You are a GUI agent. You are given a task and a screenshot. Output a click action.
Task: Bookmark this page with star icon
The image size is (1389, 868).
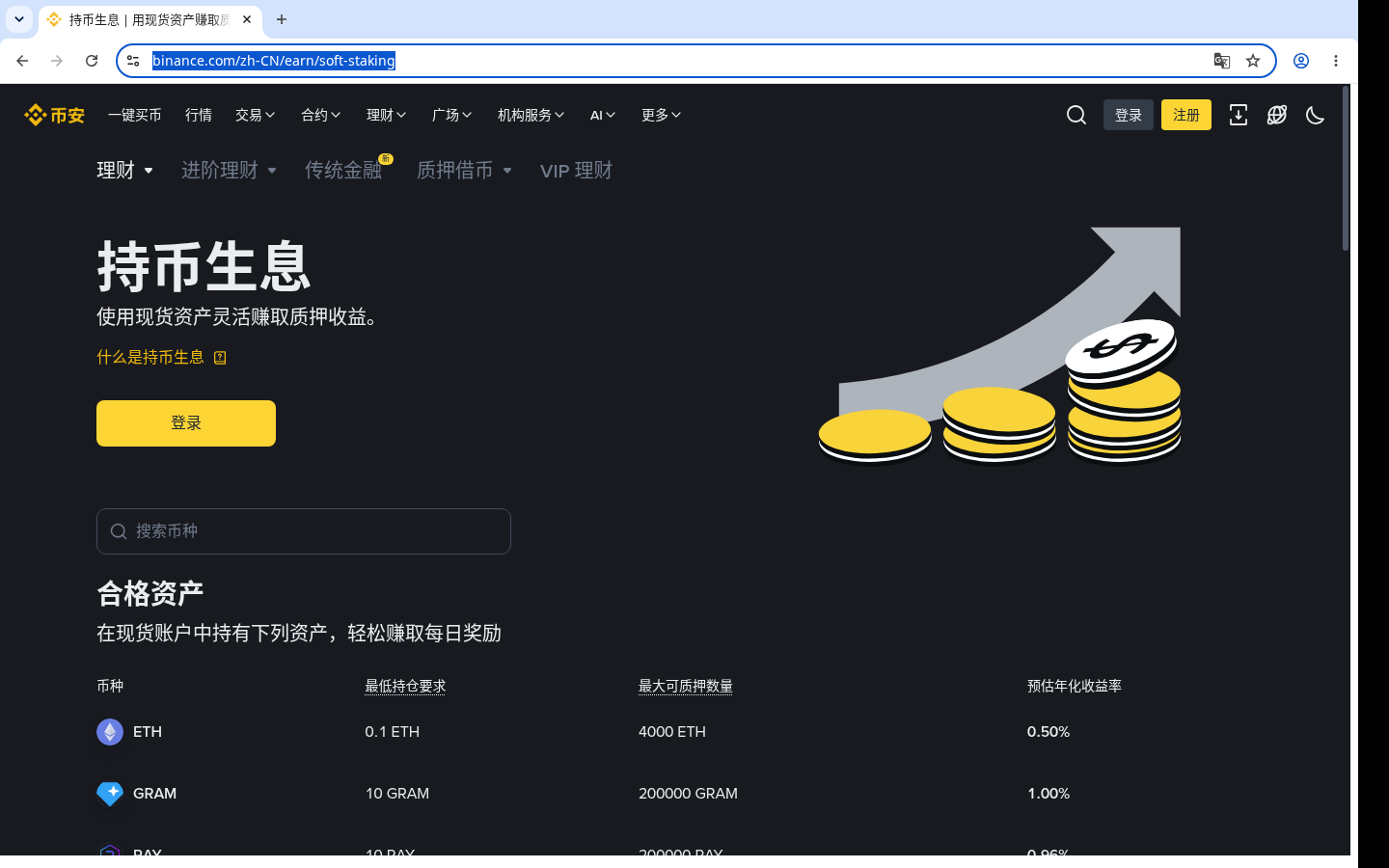pos(1253,61)
